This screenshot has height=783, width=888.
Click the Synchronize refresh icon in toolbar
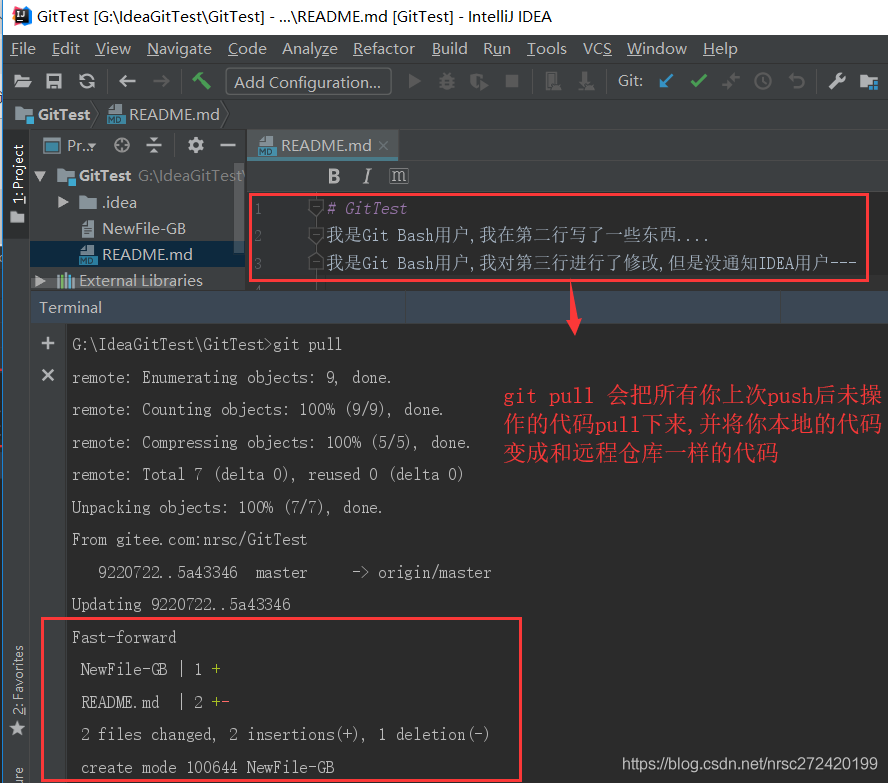tap(87, 82)
